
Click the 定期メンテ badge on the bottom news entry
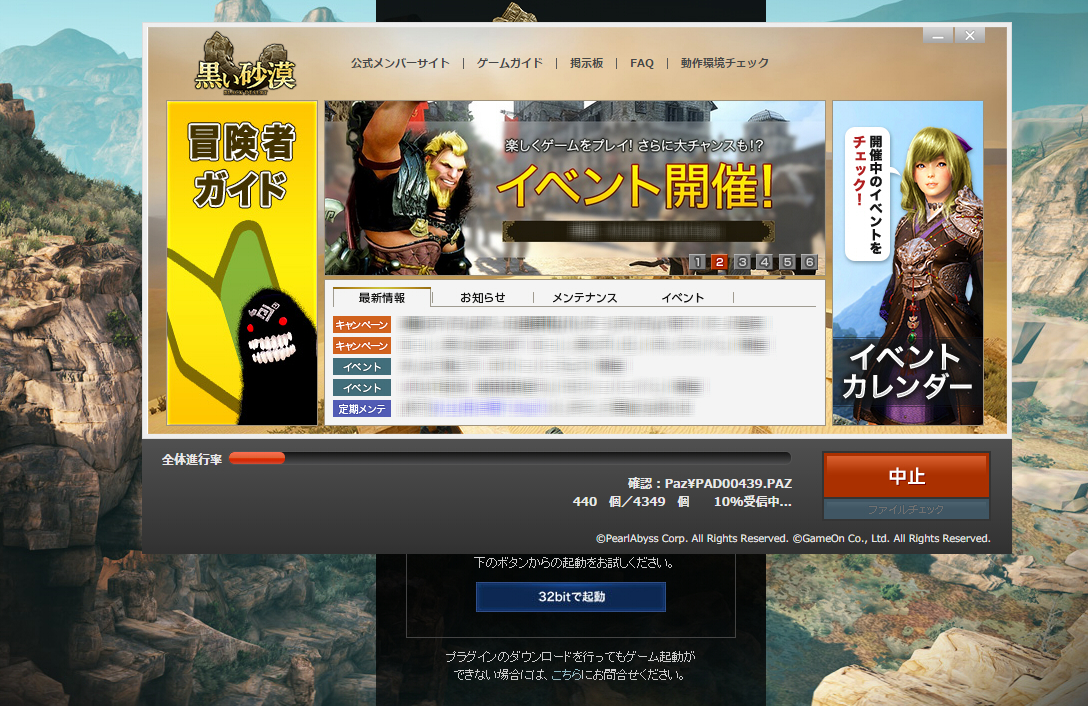pos(362,407)
